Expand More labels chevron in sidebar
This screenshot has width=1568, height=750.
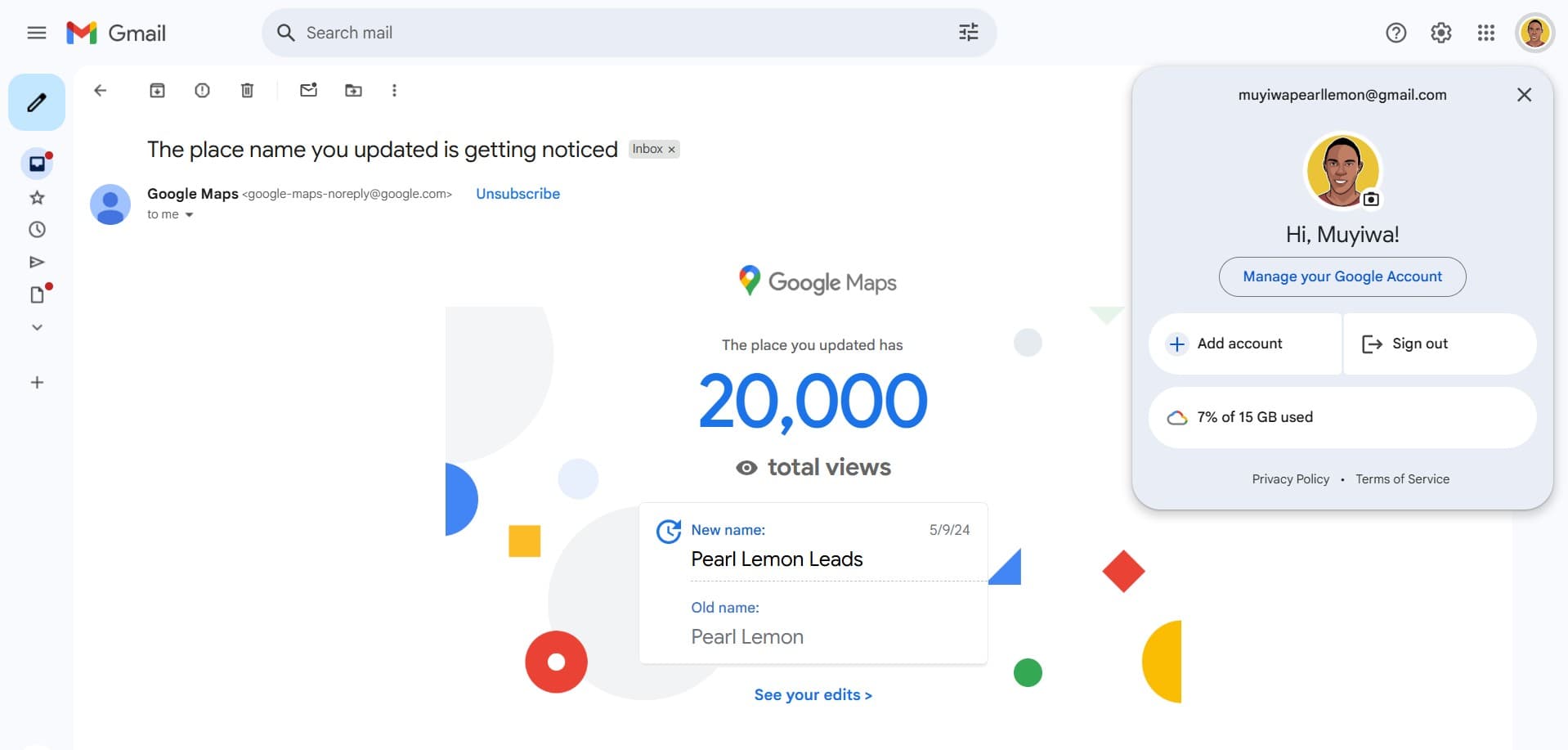37,327
